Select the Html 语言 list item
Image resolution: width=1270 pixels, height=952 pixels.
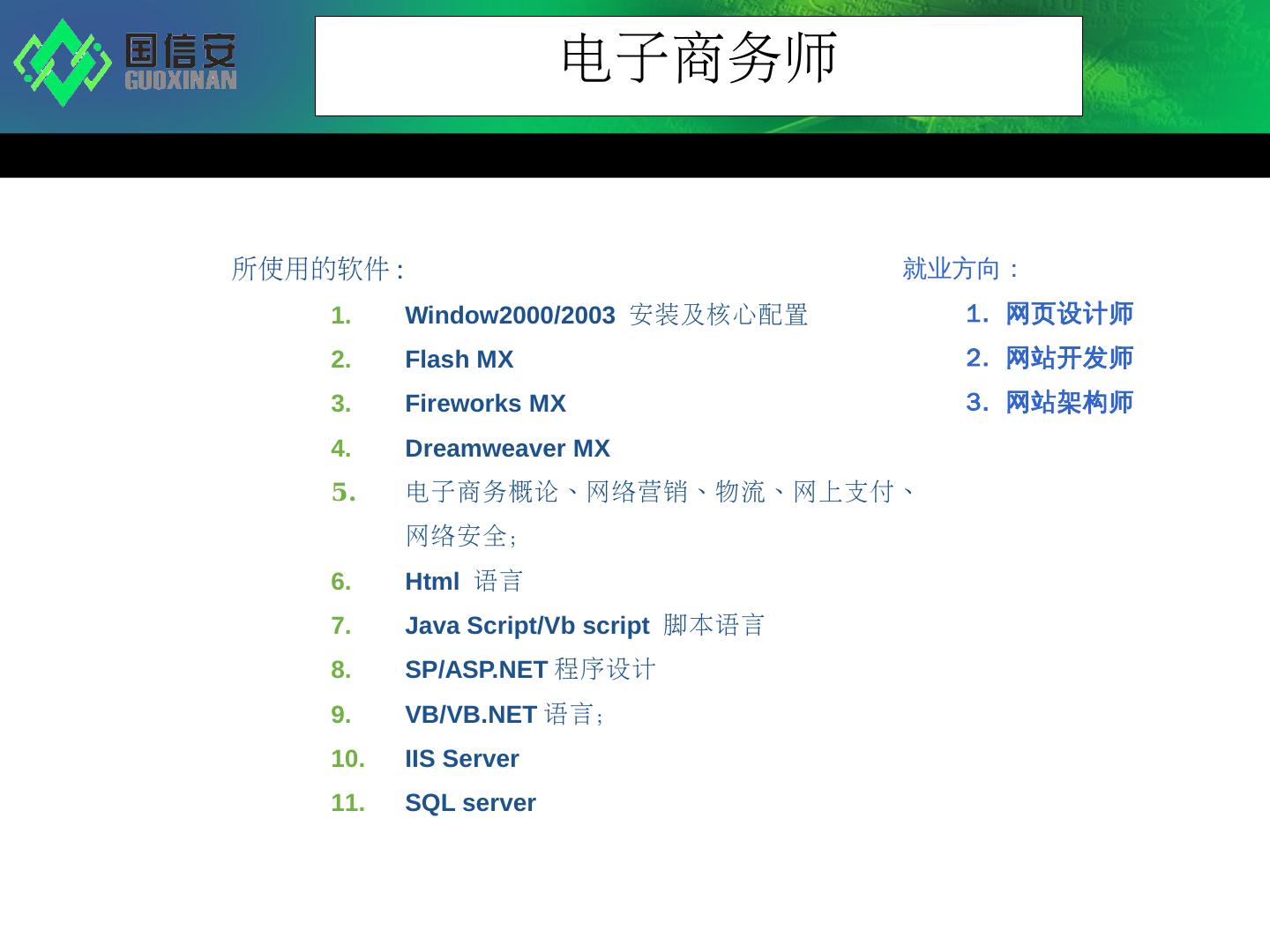pyautogui.click(x=464, y=582)
